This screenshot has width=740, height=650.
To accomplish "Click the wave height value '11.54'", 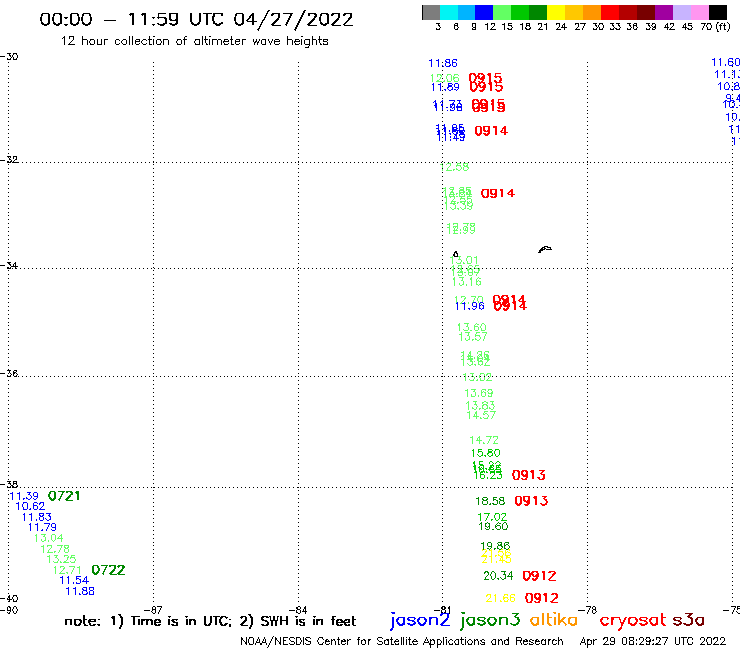I will point(74,581).
